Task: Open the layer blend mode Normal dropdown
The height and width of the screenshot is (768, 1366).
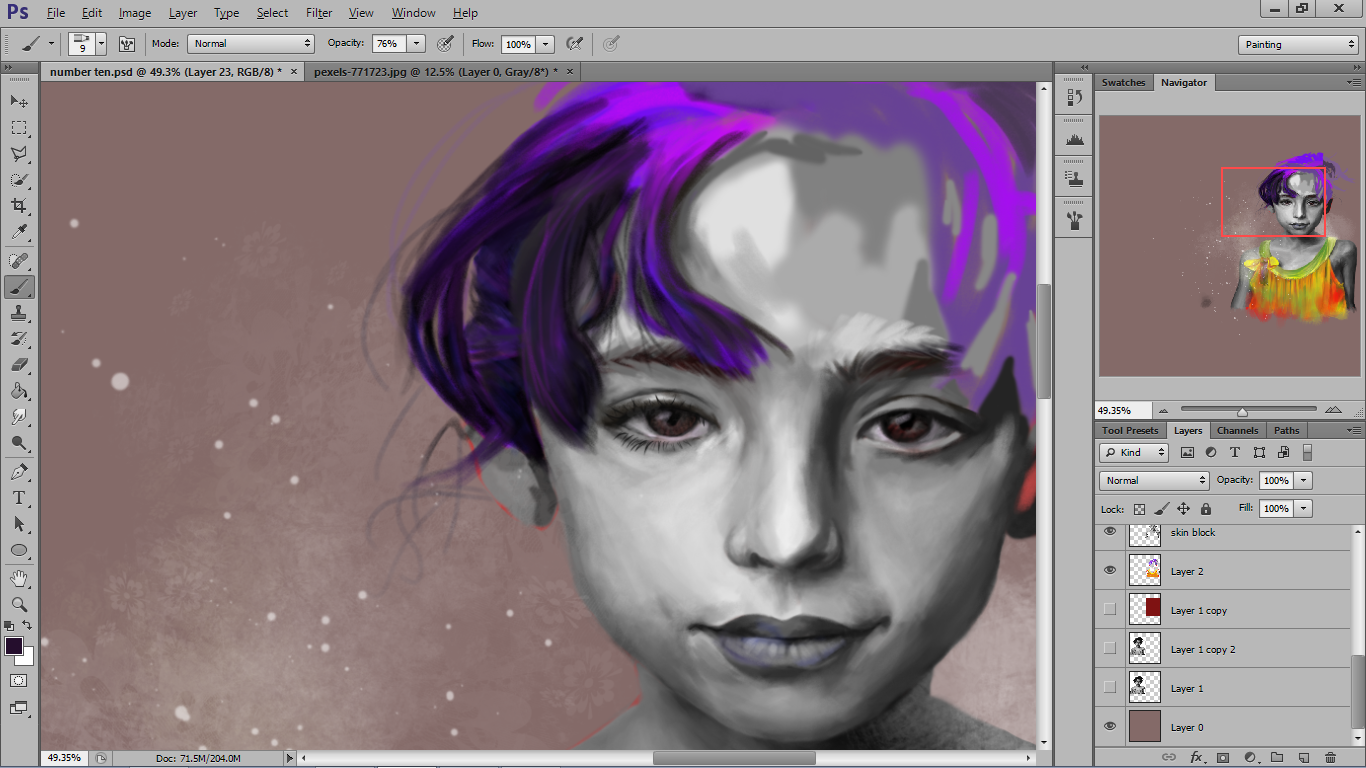Action: (1155, 480)
